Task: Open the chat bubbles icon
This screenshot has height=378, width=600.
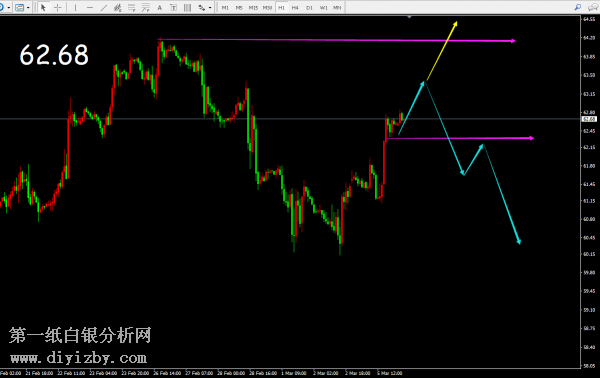Action: coord(593,7)
